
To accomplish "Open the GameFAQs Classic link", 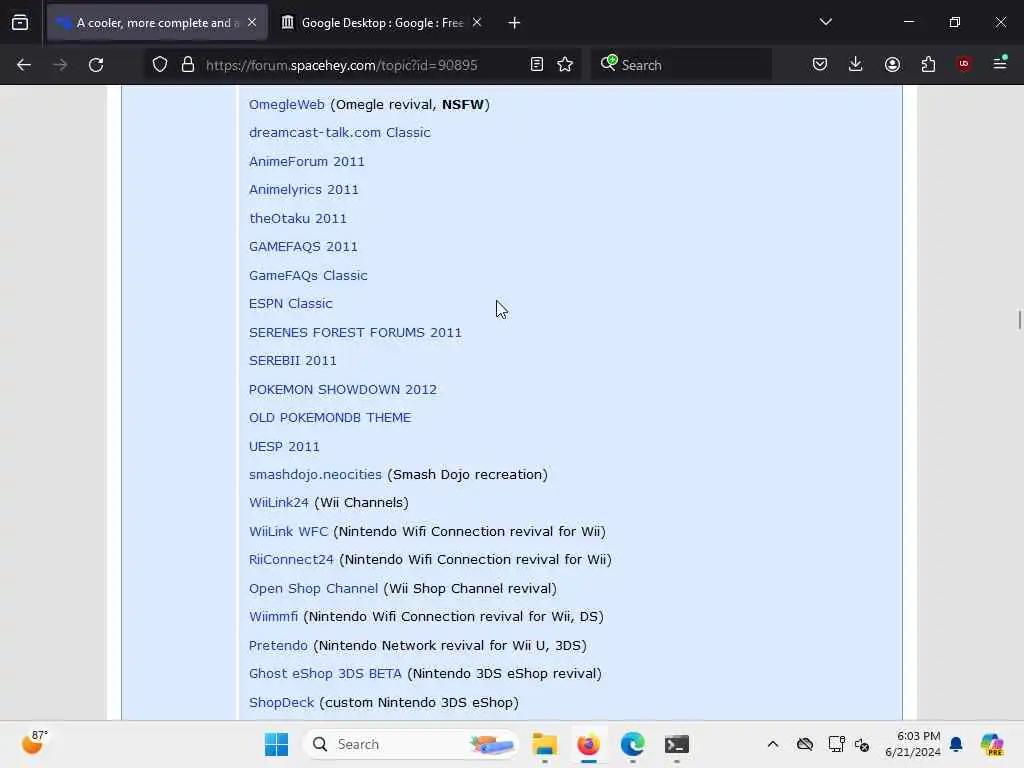I will 308,275.
